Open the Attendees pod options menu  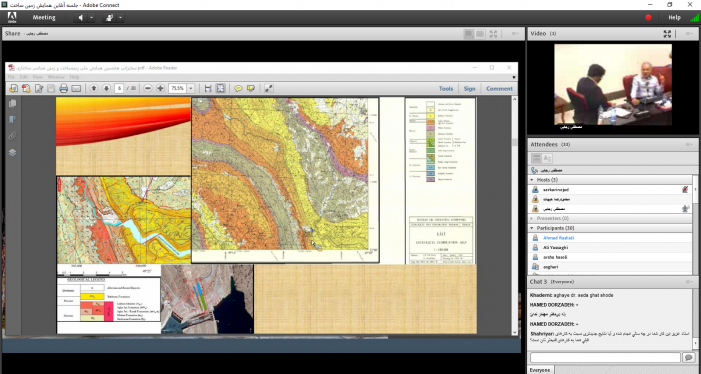(x=689, y=144)
